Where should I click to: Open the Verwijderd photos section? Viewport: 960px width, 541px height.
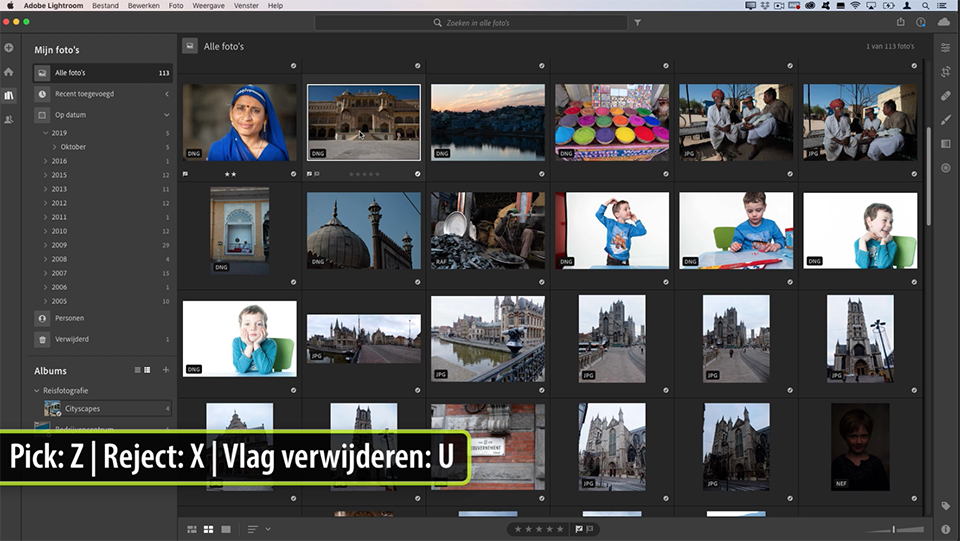click(102, 339)
